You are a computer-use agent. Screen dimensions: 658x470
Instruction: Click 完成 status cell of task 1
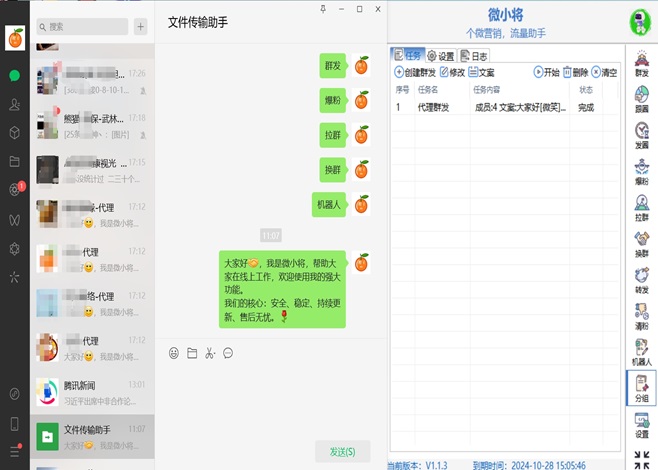click(x=586, y=107)
